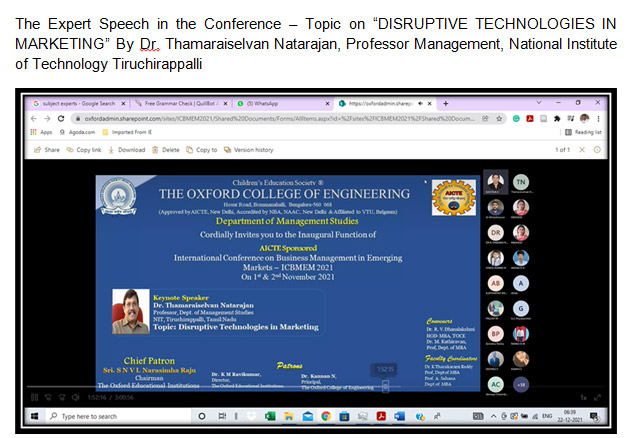Switch to the 'subject experts - Google Search' tab
Image resolution: width=630 pixels, height=438 pixels.
pos(78,104)
